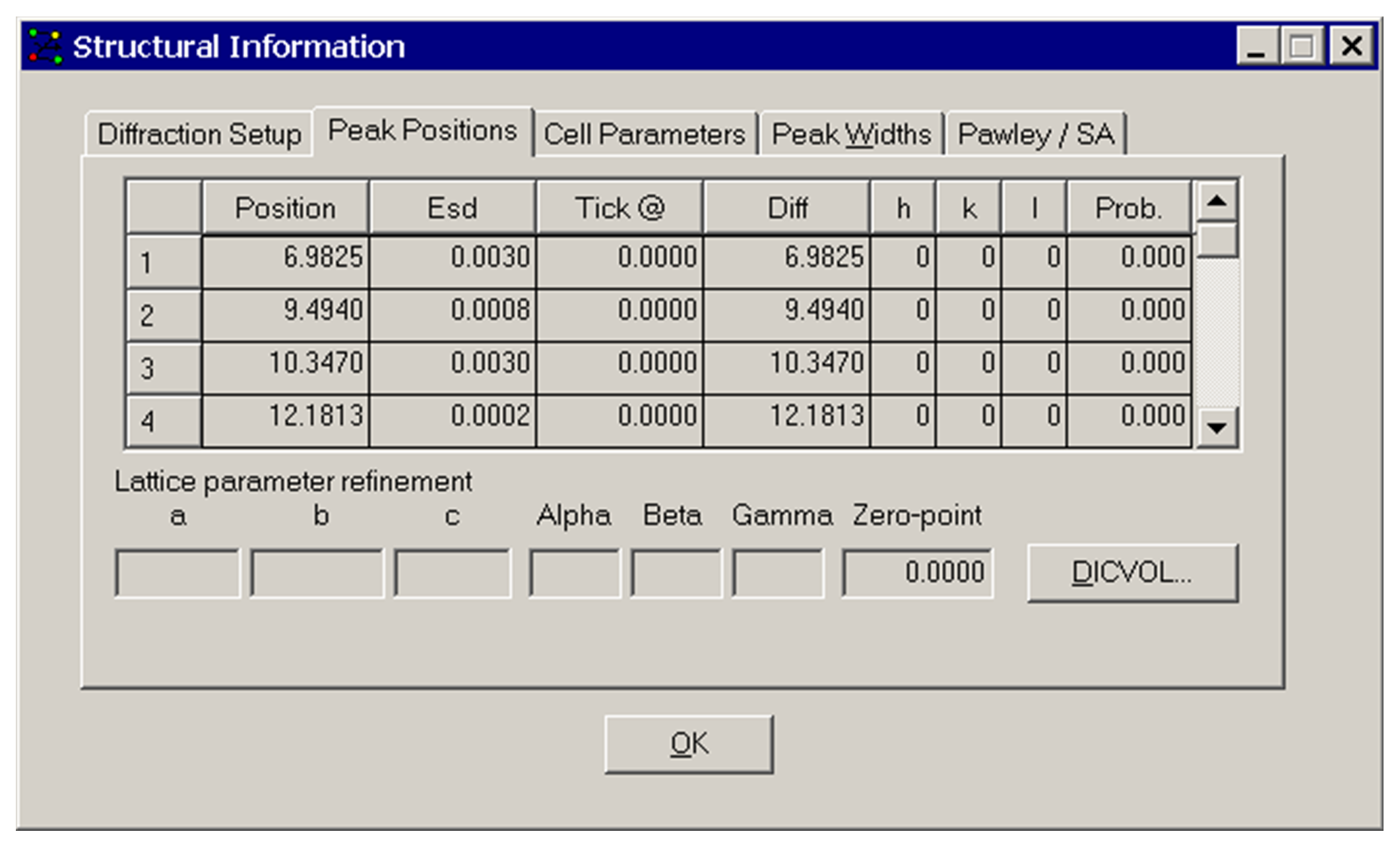Viewport: 1400px width, 846px height.
Task: Click the lattice parameter a field
Action: 177,572
